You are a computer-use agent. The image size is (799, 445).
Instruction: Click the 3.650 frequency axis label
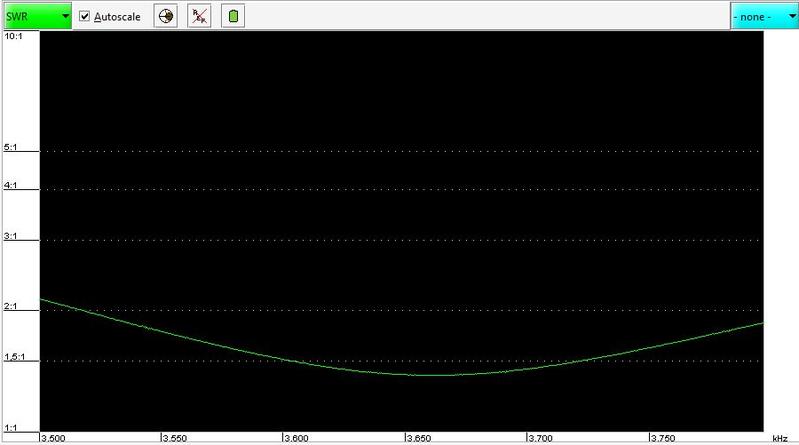coord(419,438)
